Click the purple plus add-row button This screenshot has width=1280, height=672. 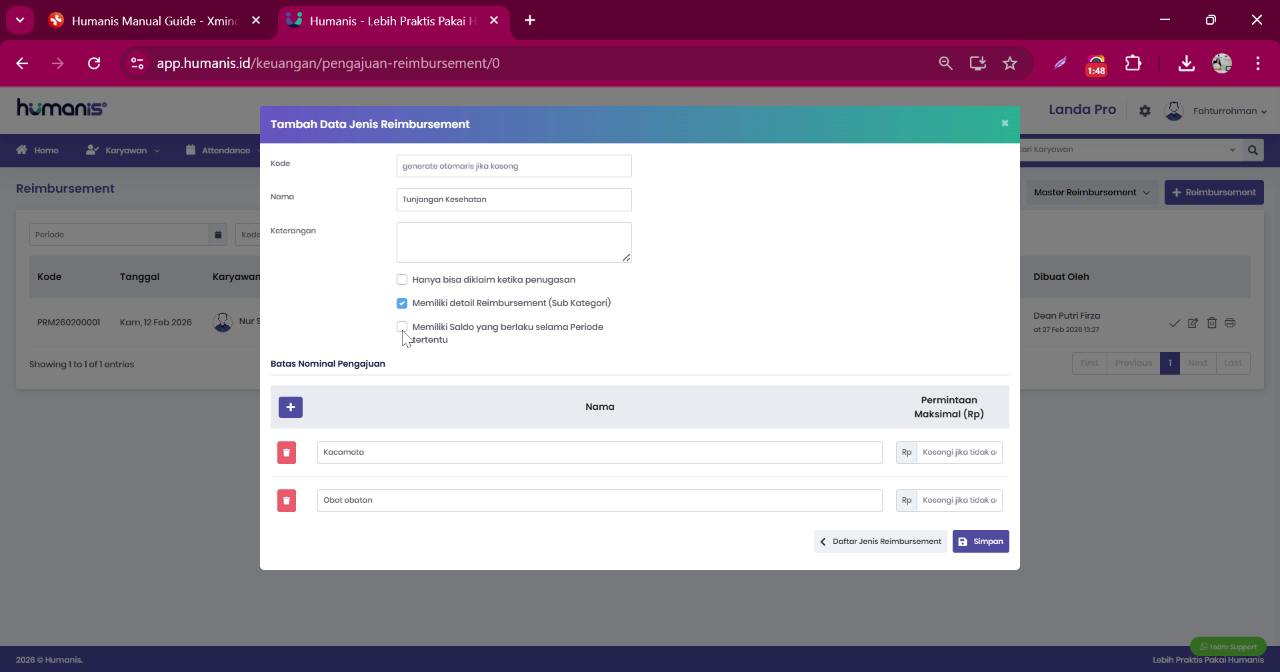click(x=290, y=407)
